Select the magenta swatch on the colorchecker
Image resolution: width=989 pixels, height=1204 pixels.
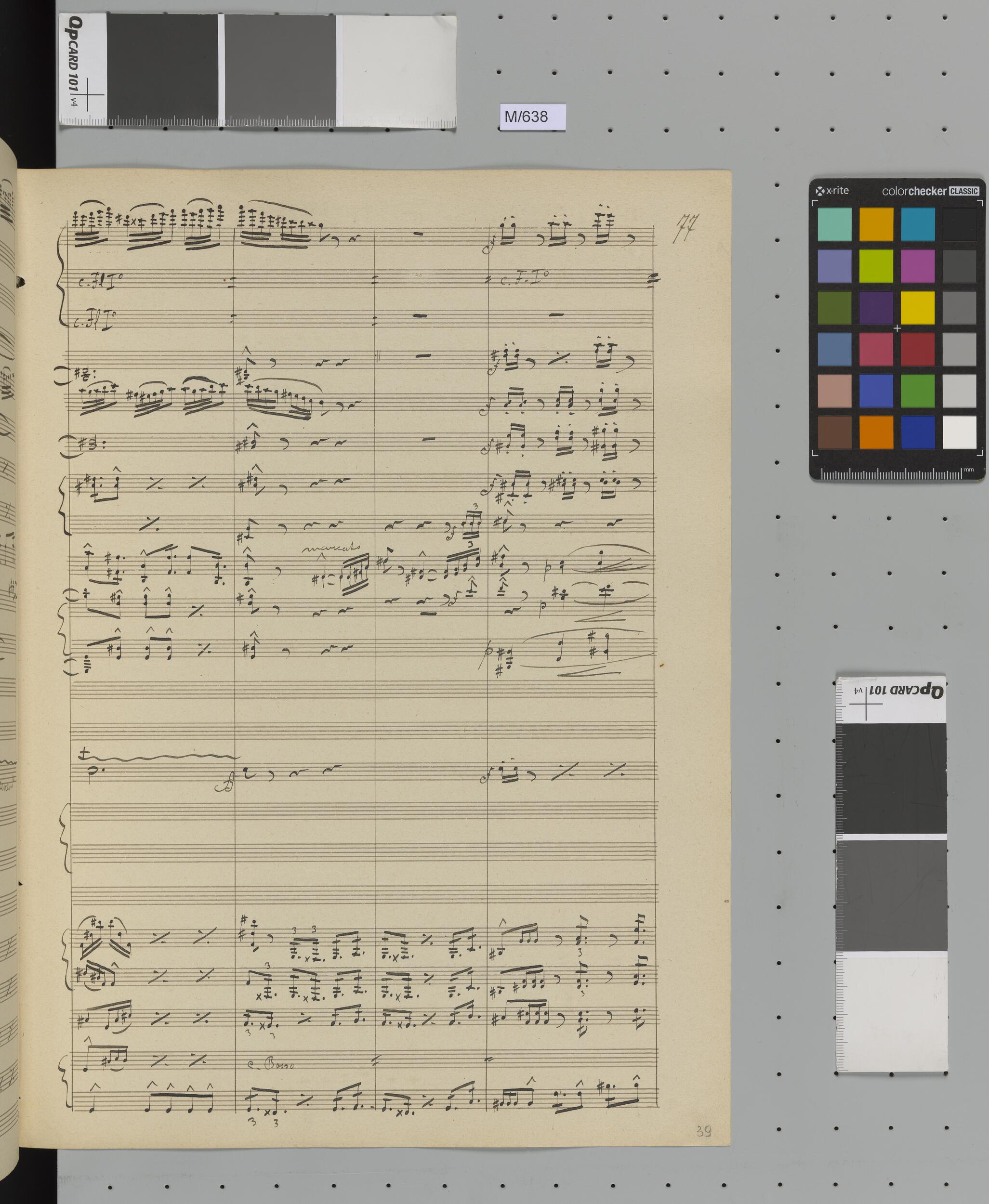click(918, 266)
